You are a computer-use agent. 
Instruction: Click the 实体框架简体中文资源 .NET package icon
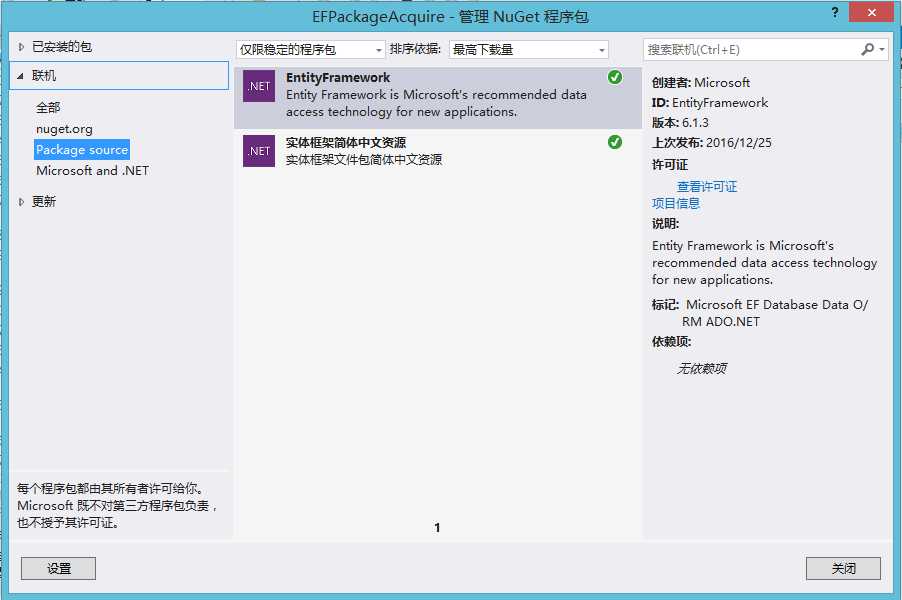tap(259, 151)
